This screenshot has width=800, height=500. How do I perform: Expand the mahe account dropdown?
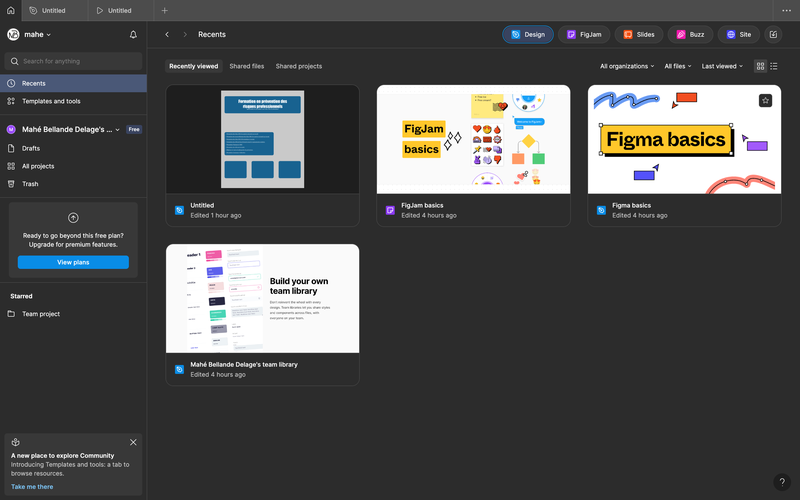pyautogui.click(x=49, y=35)
